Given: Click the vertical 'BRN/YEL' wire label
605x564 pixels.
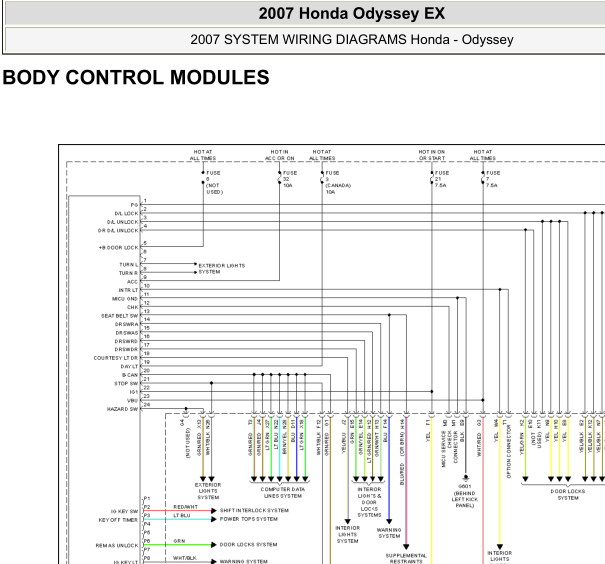Looking at the screenshot, I should [x=285, y=444].
